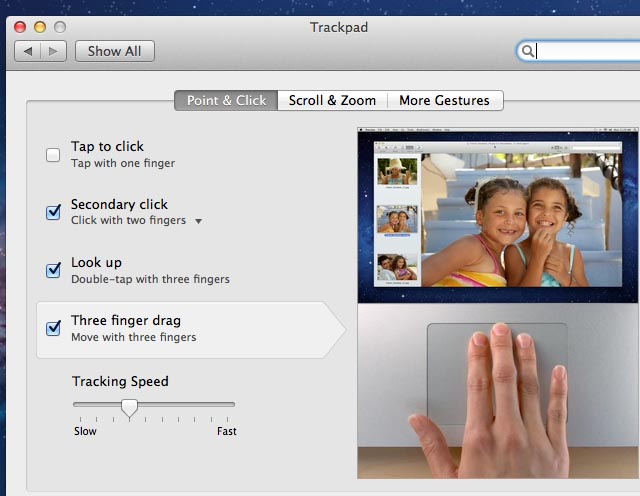Click the magnifying glass search icon

pyautogui.click(x=527, y=51)
